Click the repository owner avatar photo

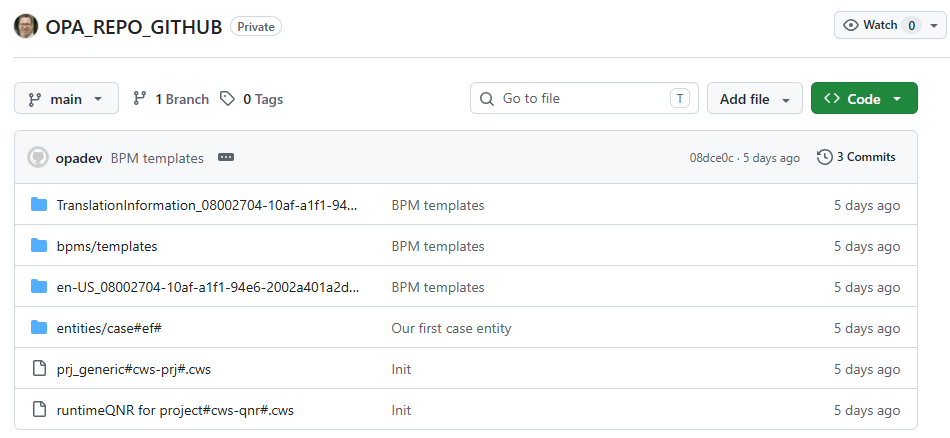click(x=26, y=26)
